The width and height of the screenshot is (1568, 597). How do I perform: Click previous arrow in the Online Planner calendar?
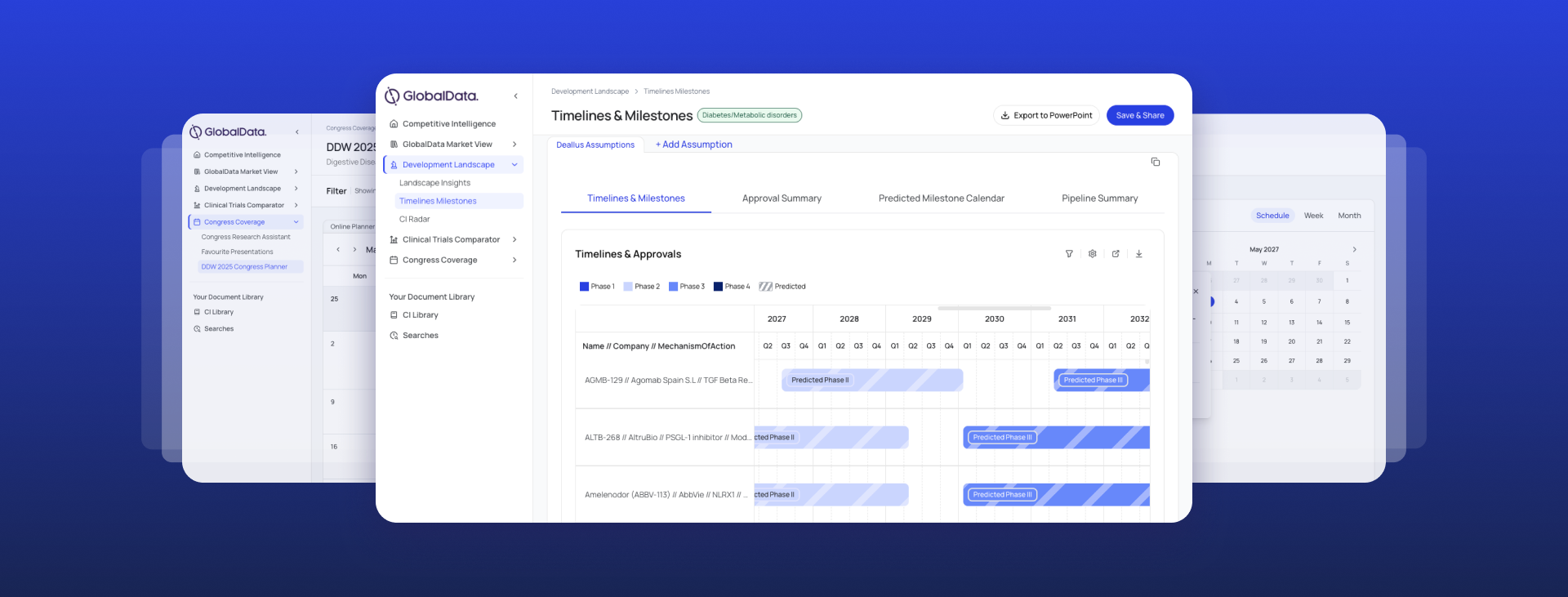click(x=338, y=250)
